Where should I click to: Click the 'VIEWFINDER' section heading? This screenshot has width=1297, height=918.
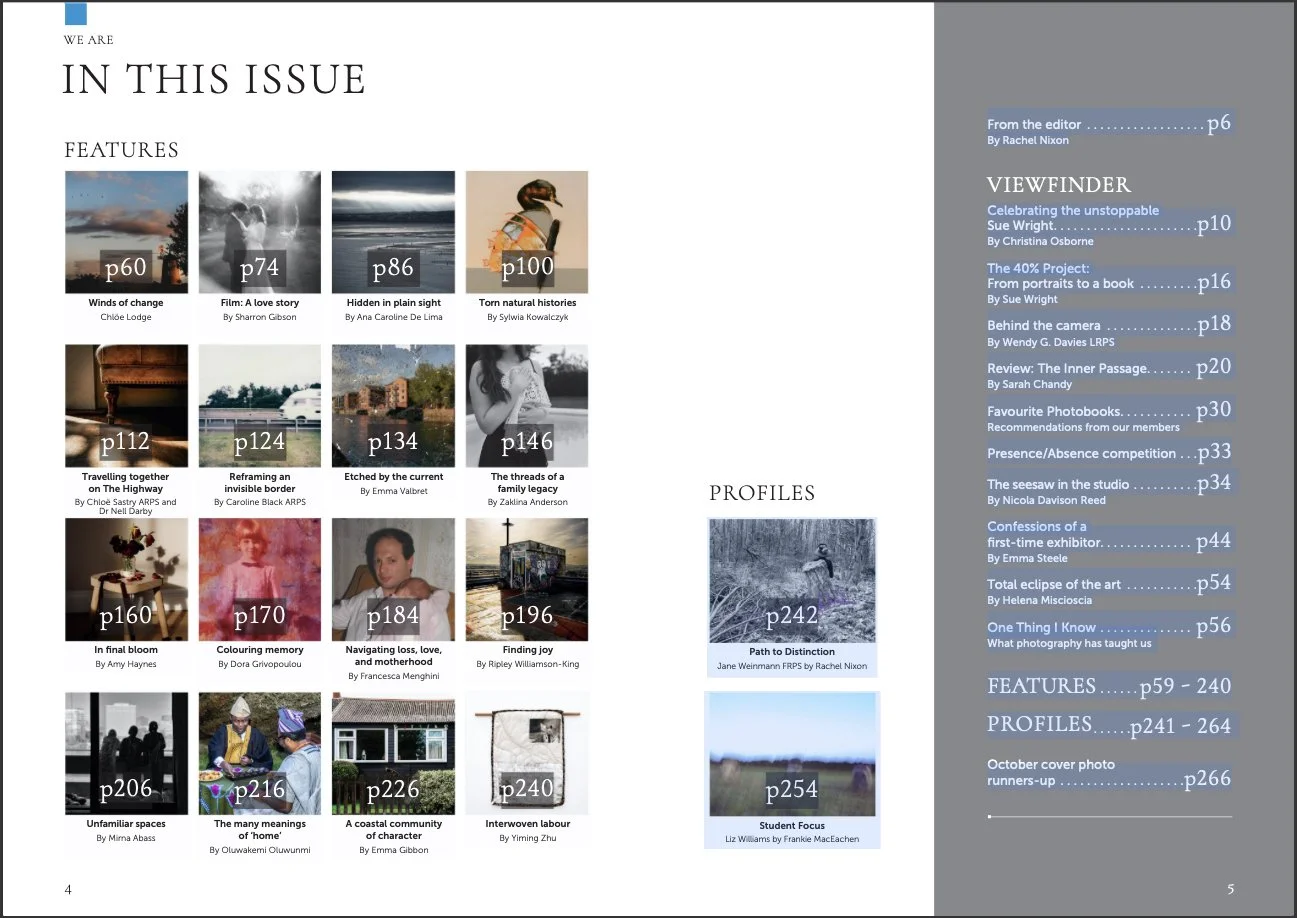(x=1059, y=185)
